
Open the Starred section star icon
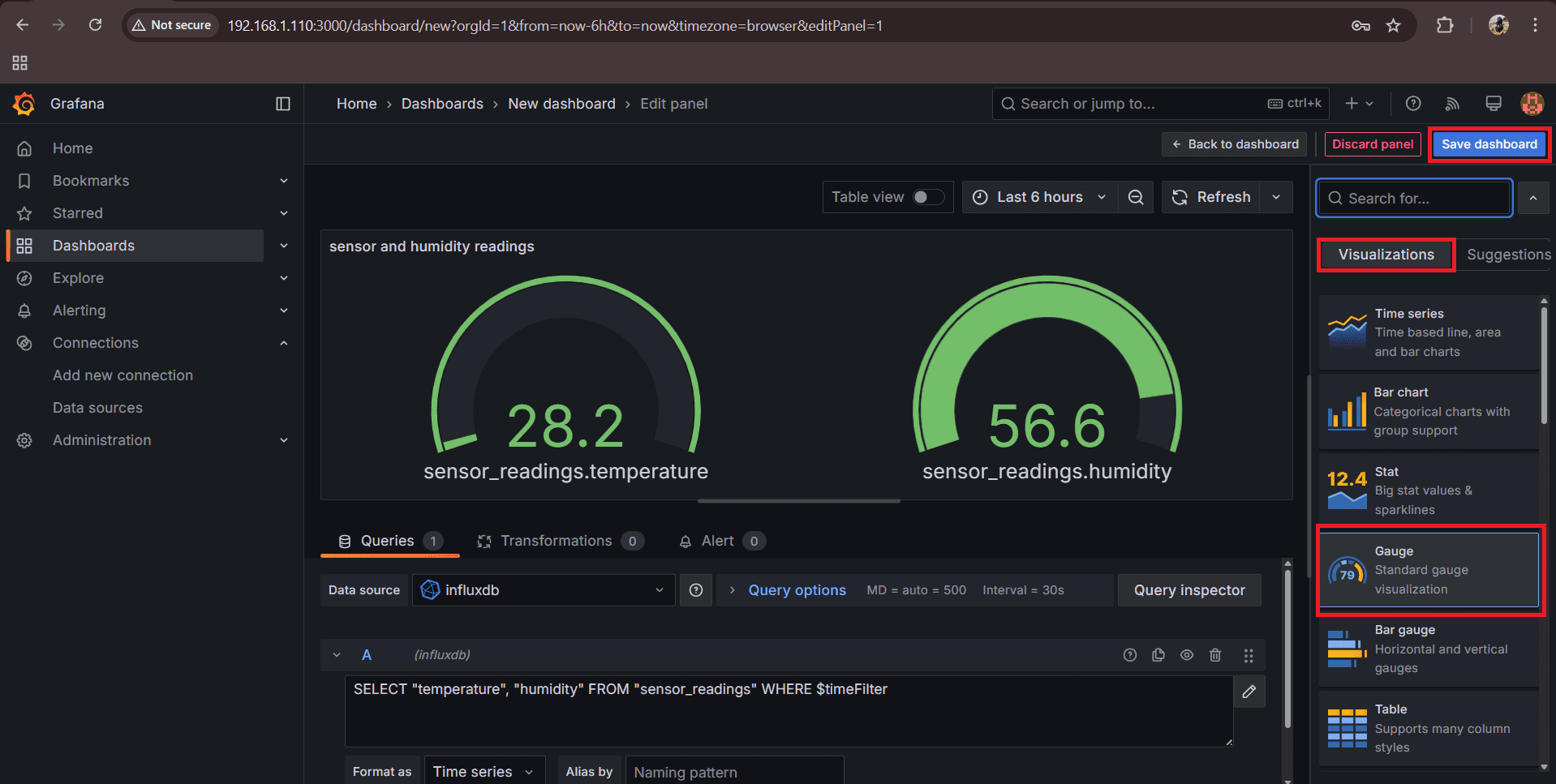(x=24, y=212)
